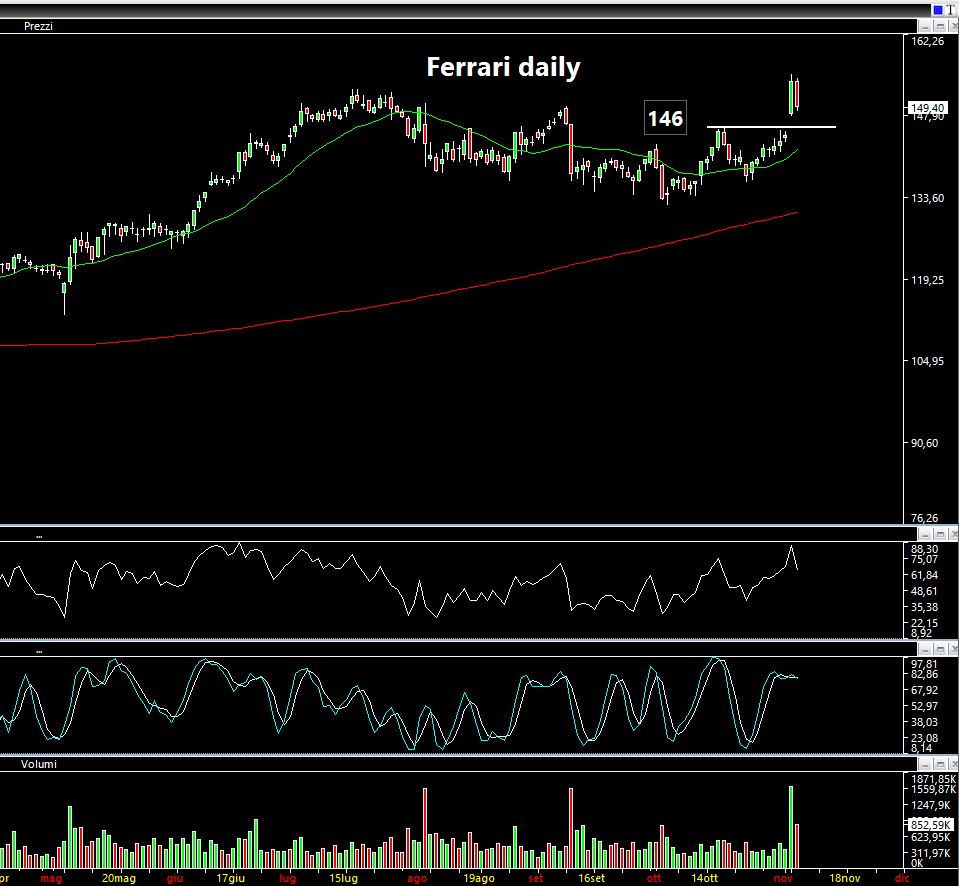Click the 20mag date label
Image resolution: width=959 pixels, height=886 pixels.
118,879
